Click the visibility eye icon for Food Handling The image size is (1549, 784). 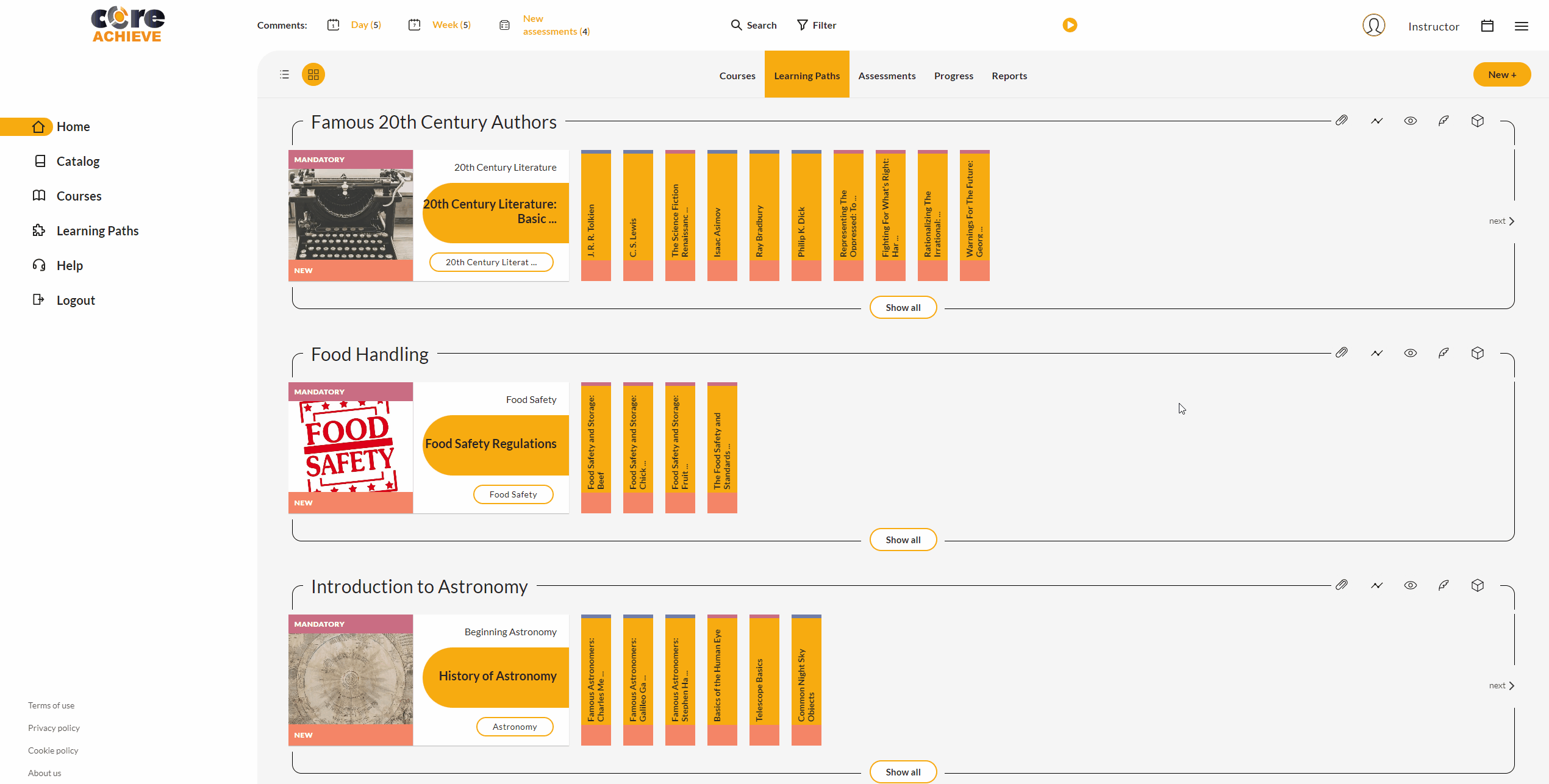coord(1410,353)
